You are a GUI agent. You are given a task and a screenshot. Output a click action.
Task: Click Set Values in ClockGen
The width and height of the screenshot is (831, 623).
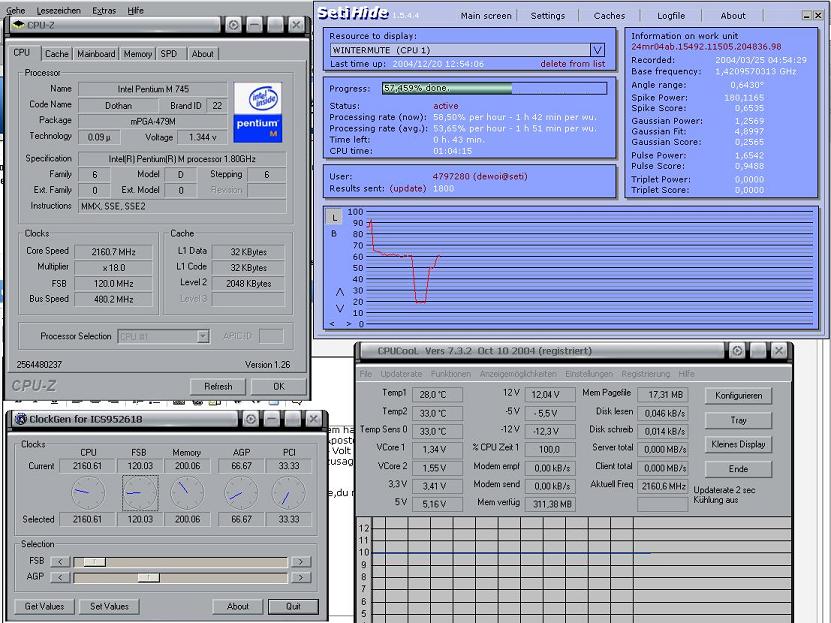pyautogui.click(x=109, y=607)
